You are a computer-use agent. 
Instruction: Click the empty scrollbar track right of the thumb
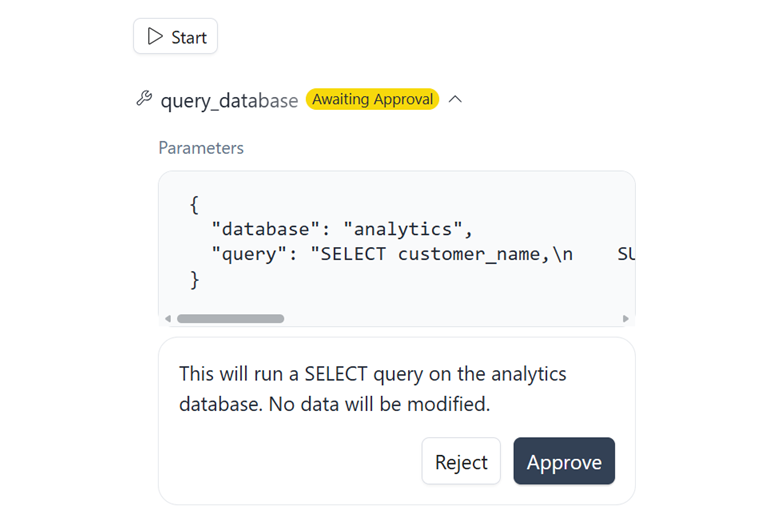point(452,319)
